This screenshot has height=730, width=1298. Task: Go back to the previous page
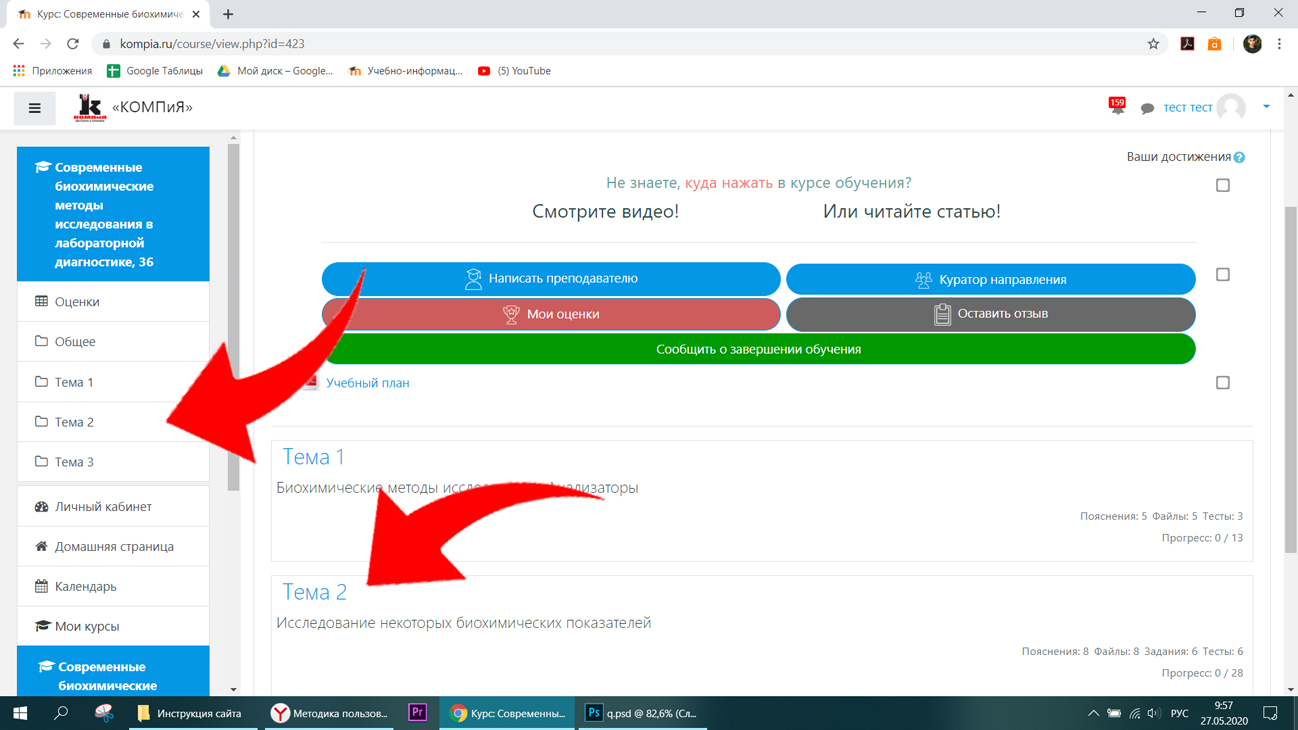pos(18,44)
